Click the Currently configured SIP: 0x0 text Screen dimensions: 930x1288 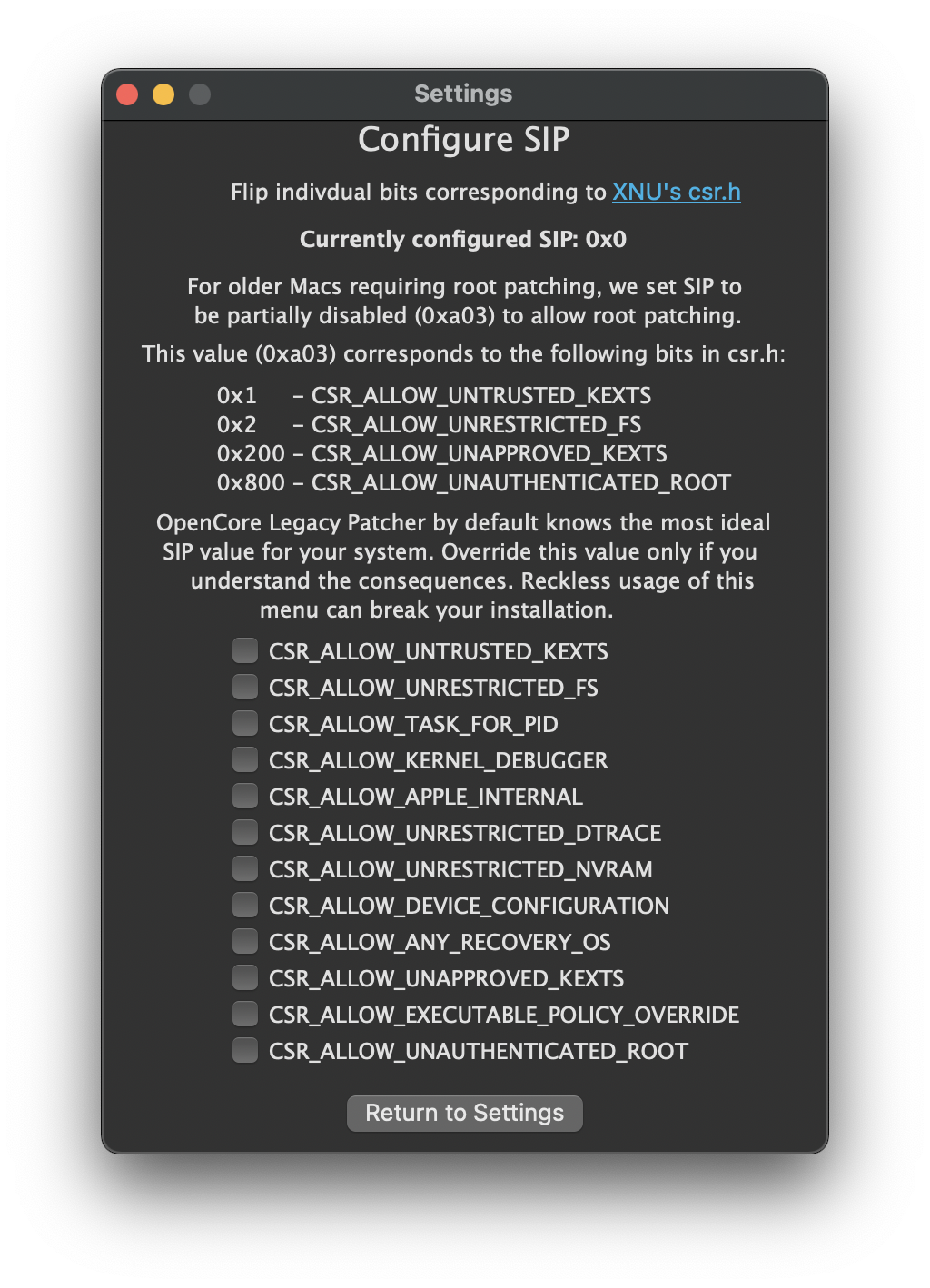(463, 240)
